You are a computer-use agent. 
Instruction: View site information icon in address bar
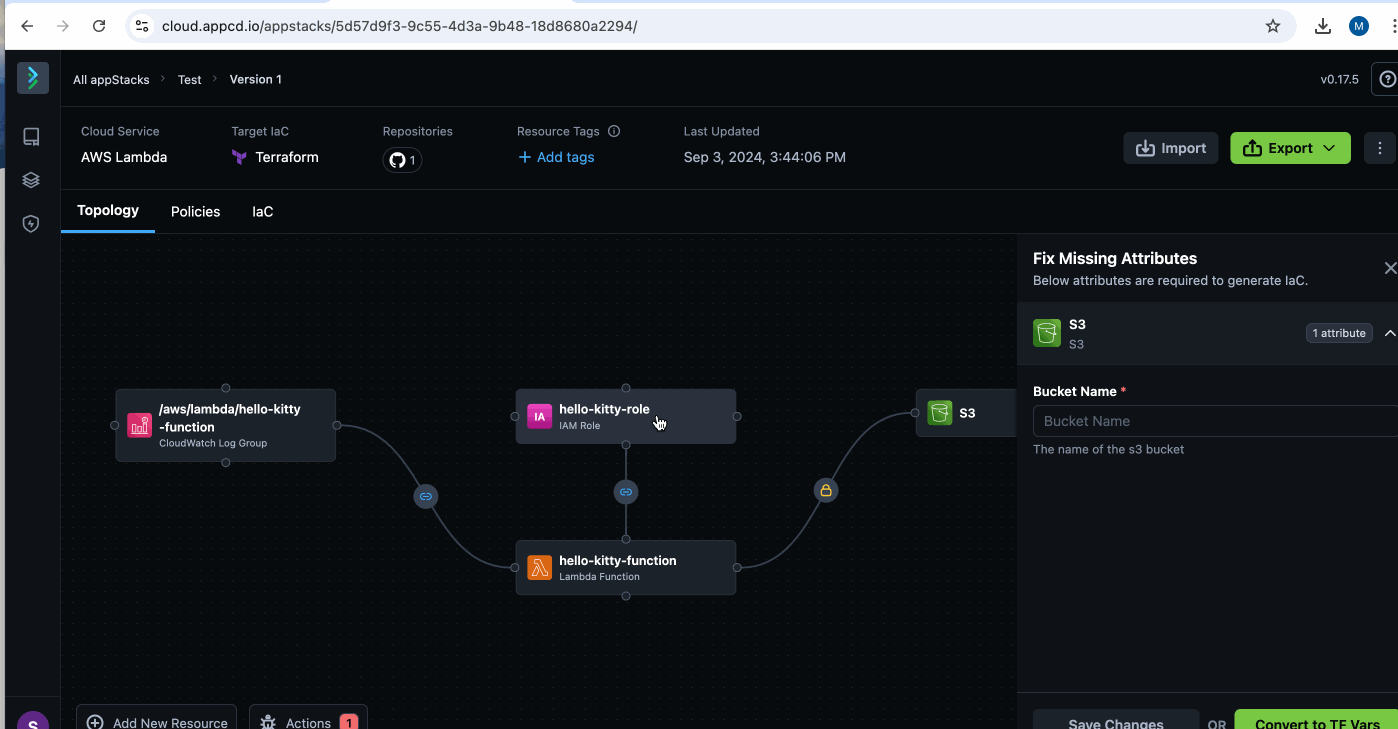(x=141, y=26)
